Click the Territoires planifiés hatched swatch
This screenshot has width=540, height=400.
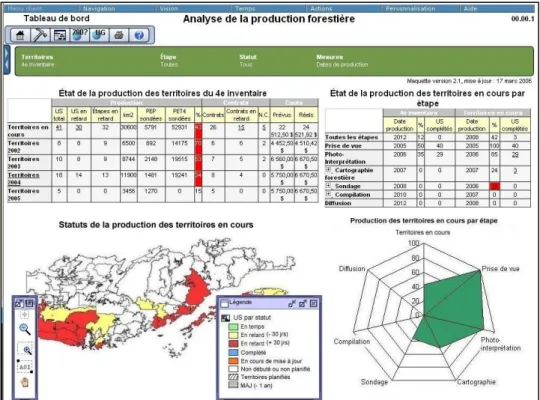[233, 377]
